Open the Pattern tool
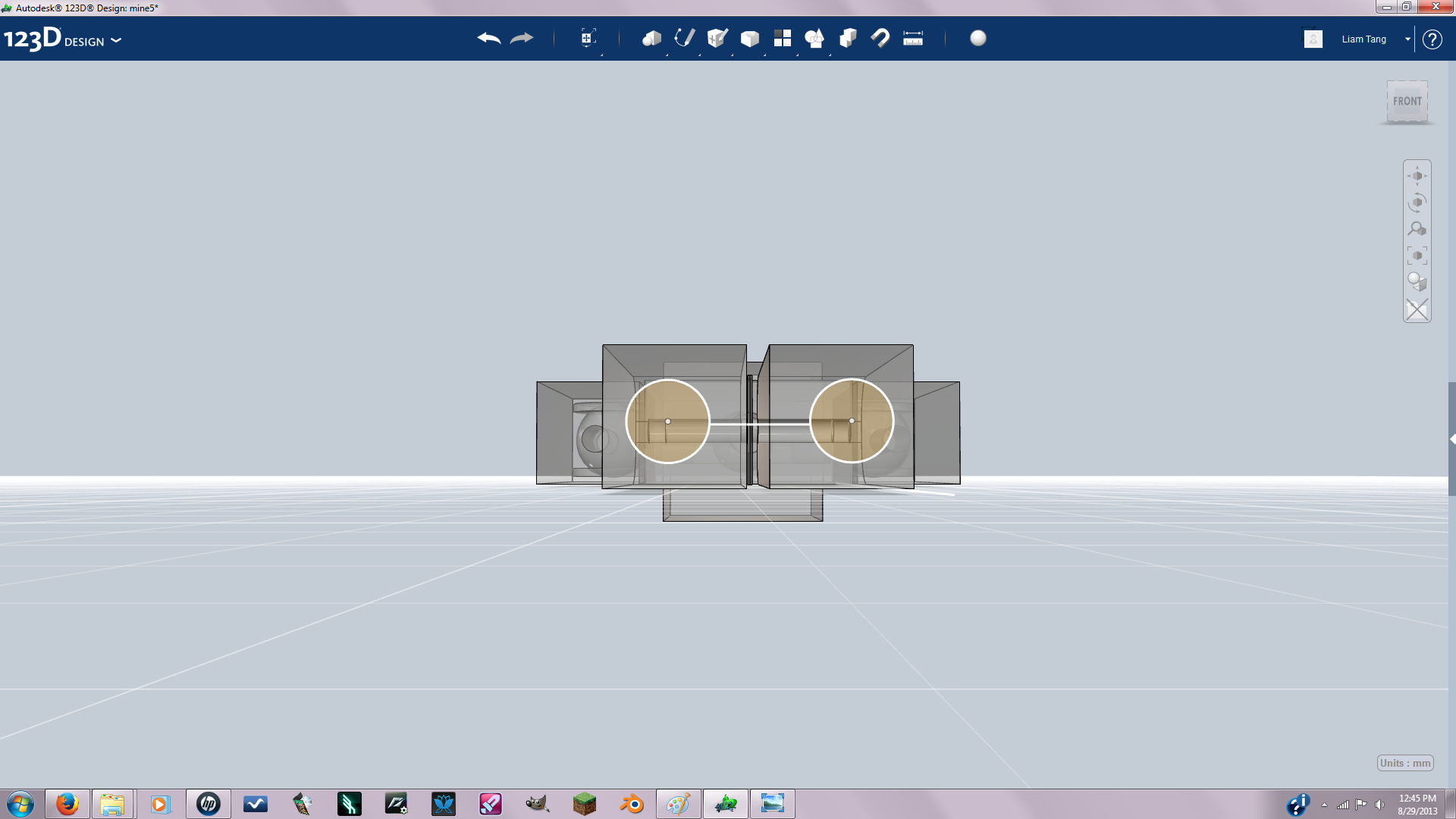 (783, 38)
